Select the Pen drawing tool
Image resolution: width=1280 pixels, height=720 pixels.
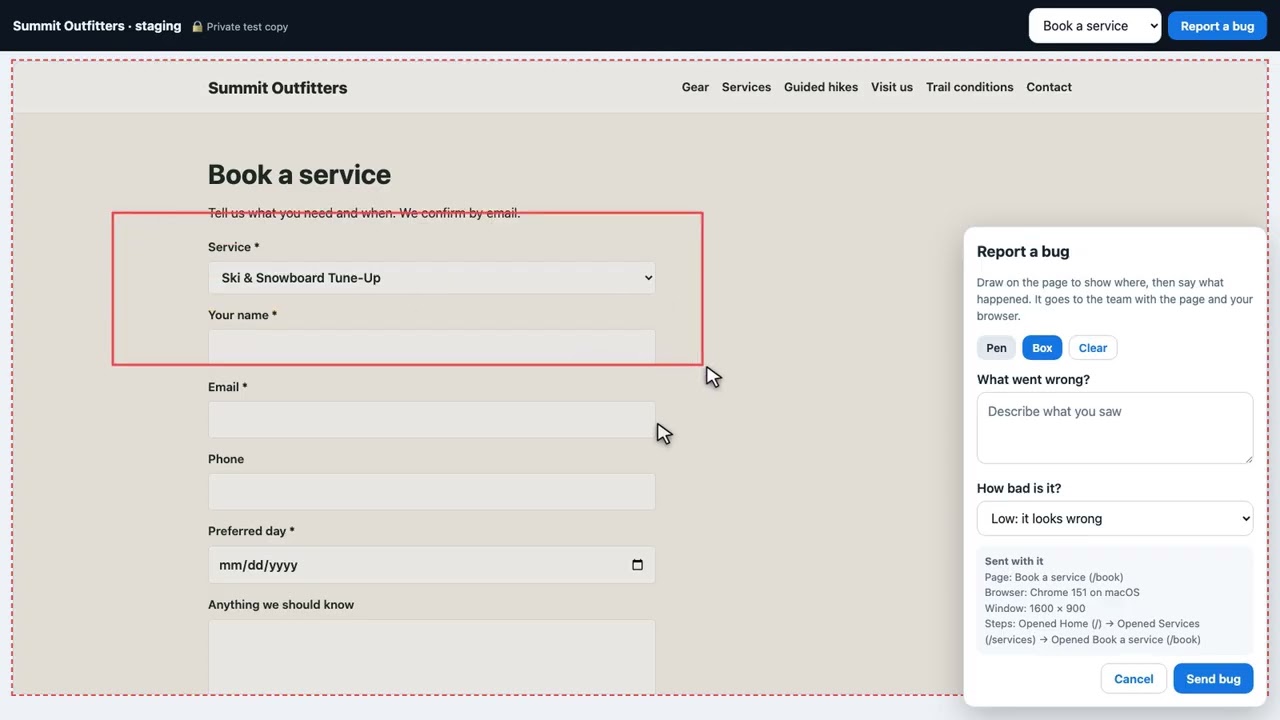(996, 348)
